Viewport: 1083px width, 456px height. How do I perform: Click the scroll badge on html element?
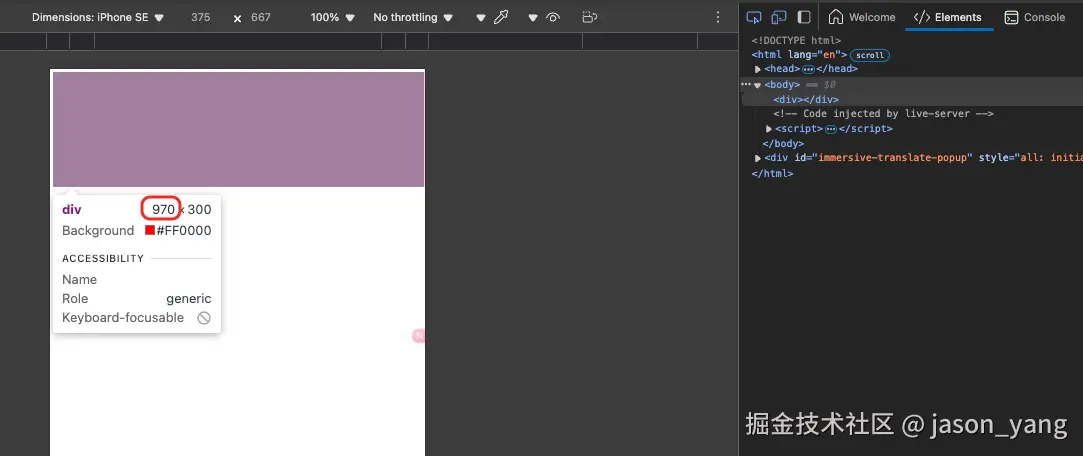(870, 55)
